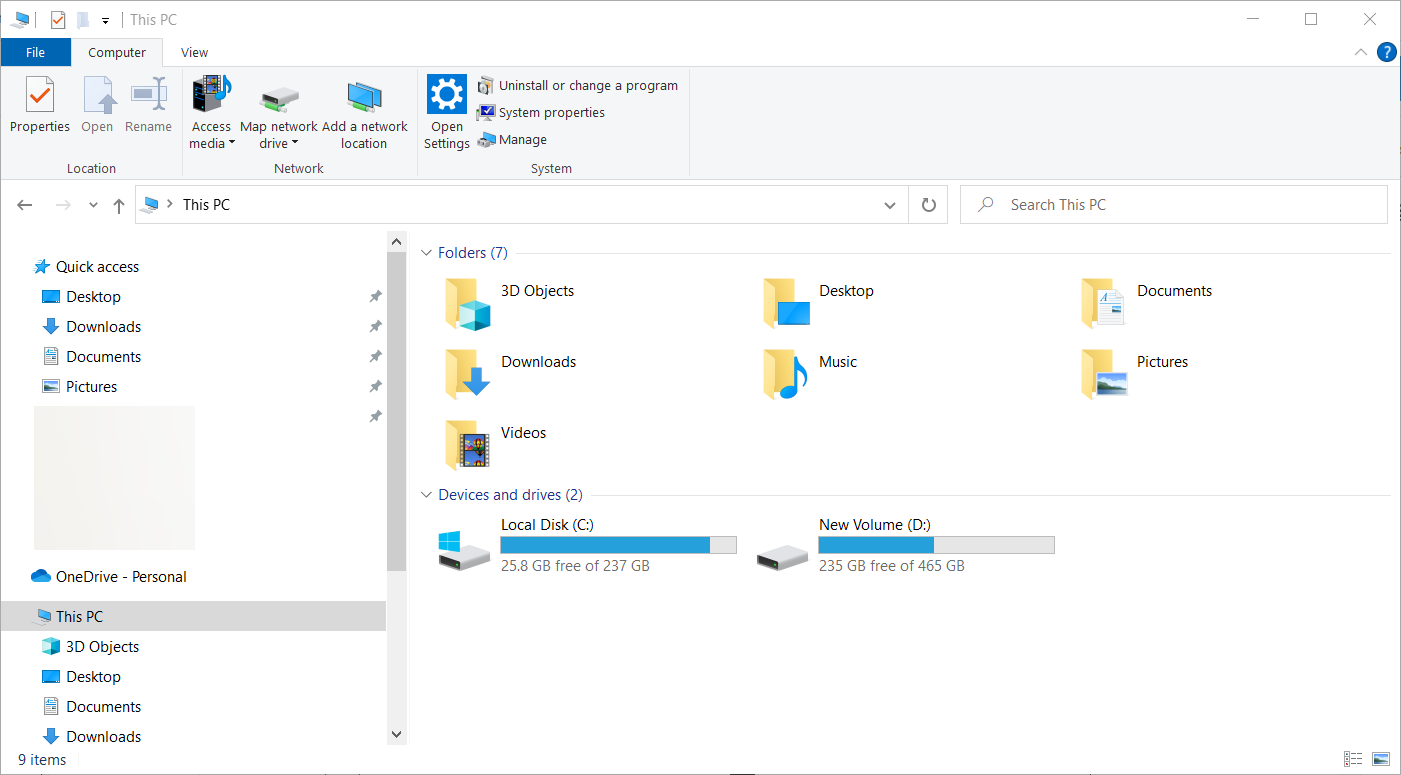1401x775 pixels.
Task: Collapse the Folders section
Action: click(x=425, y=252)
